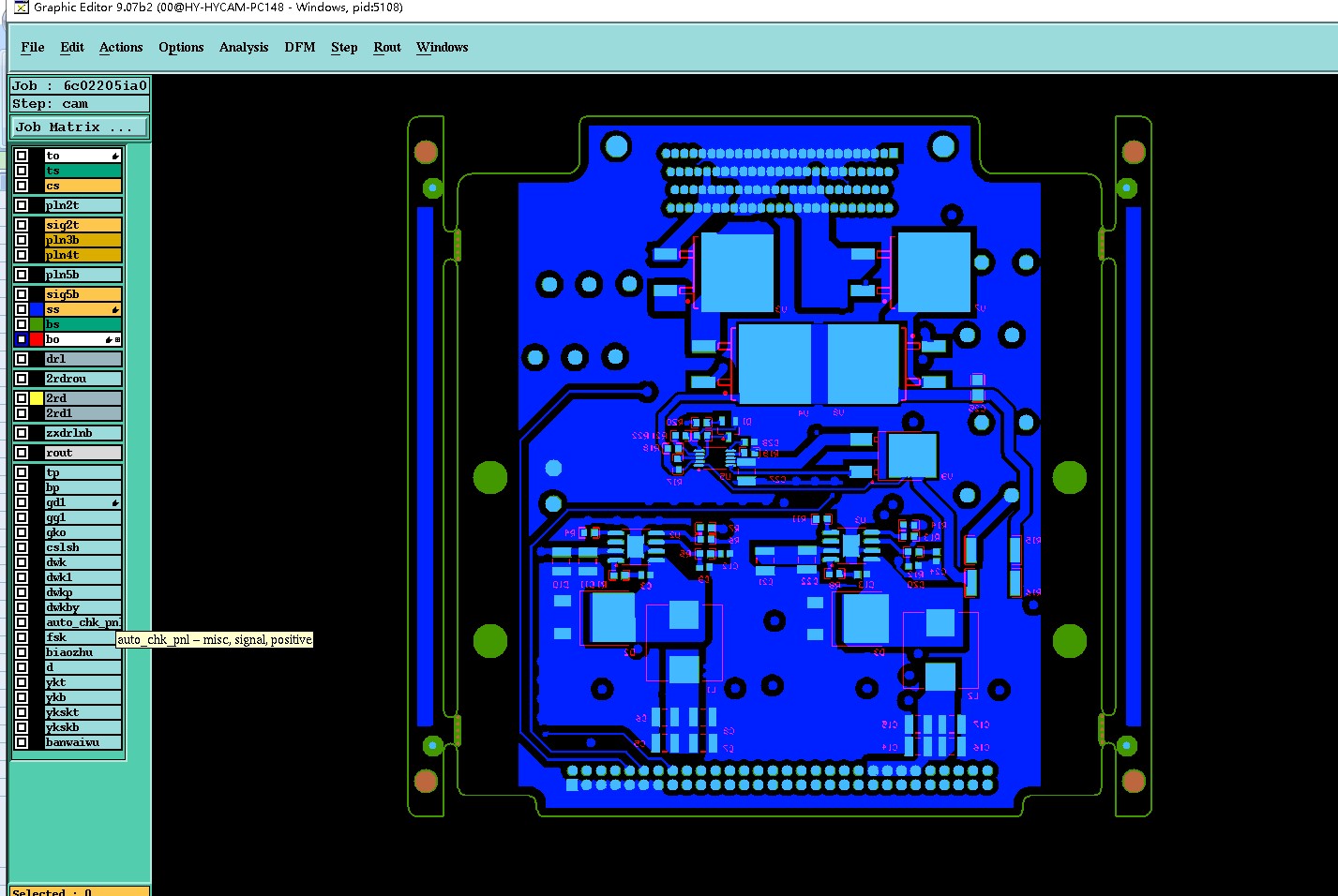Screen dimensions: 1338x896
Task: Toggle the checkbox beside layer 'sig2t'
Action: click(22, 226)
